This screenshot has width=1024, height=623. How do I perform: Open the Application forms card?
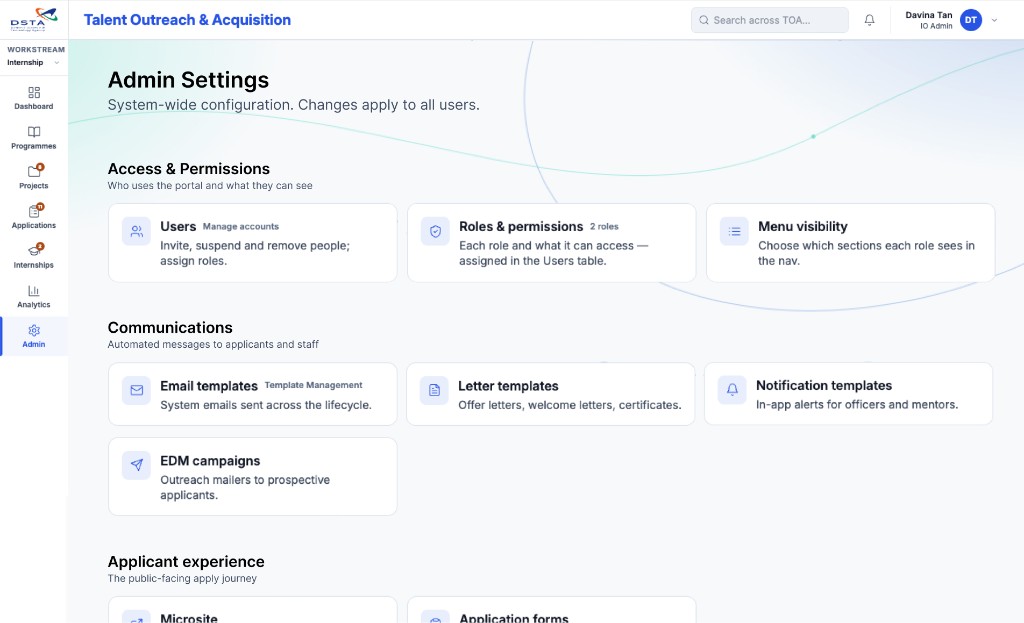(552, 610)
